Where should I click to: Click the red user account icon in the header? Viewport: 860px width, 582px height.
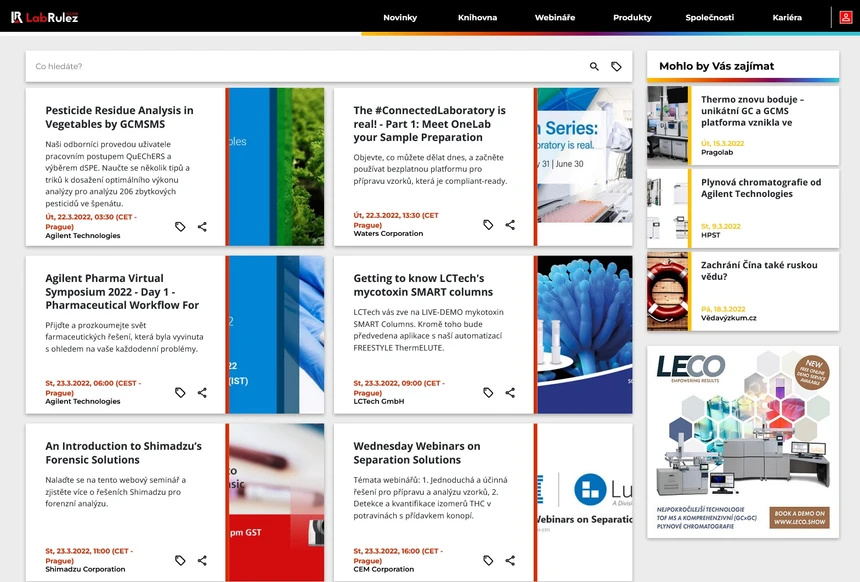[x=846, y=17]
